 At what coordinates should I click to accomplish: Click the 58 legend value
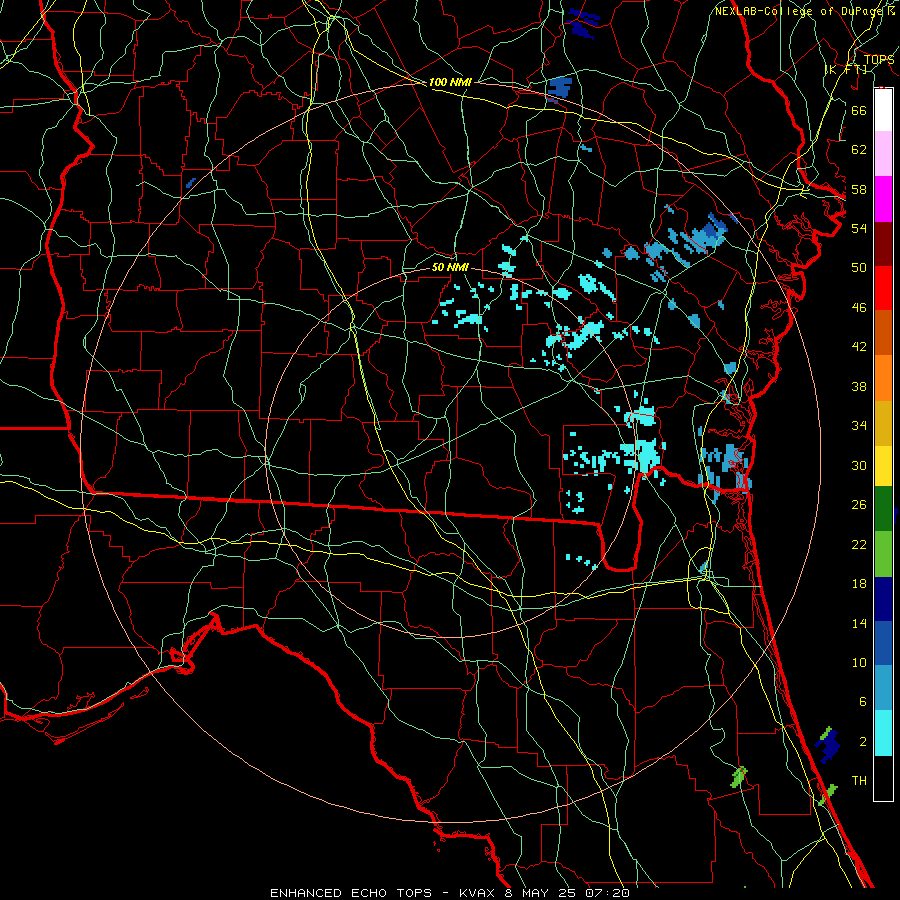(x=859, y=189)
